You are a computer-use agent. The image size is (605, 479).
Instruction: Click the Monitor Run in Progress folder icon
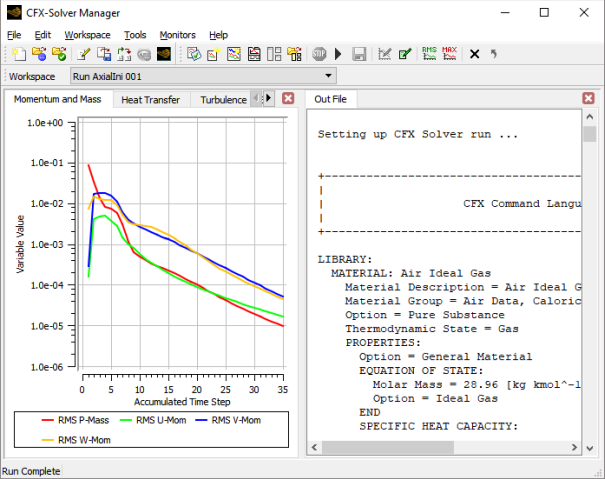click(x=39, y=54)
